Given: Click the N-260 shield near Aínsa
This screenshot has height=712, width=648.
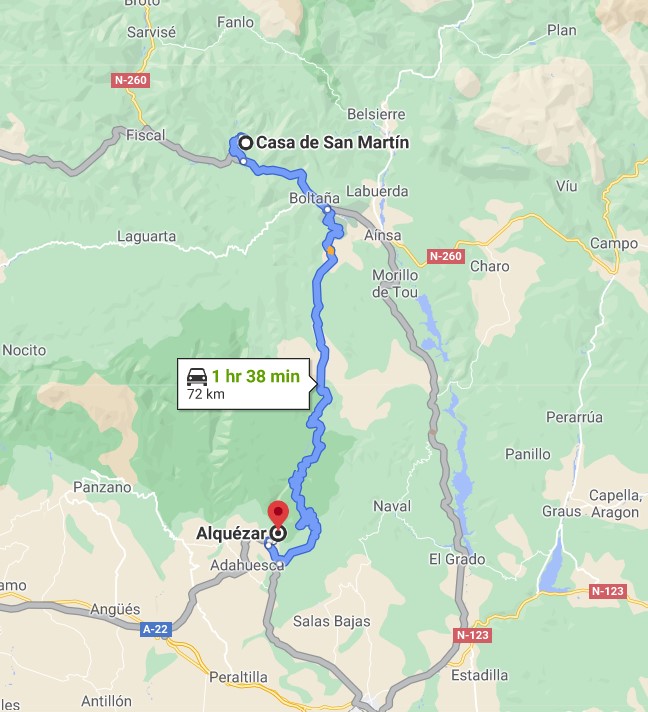Looking at the screenshot, I should coord(445,256).
